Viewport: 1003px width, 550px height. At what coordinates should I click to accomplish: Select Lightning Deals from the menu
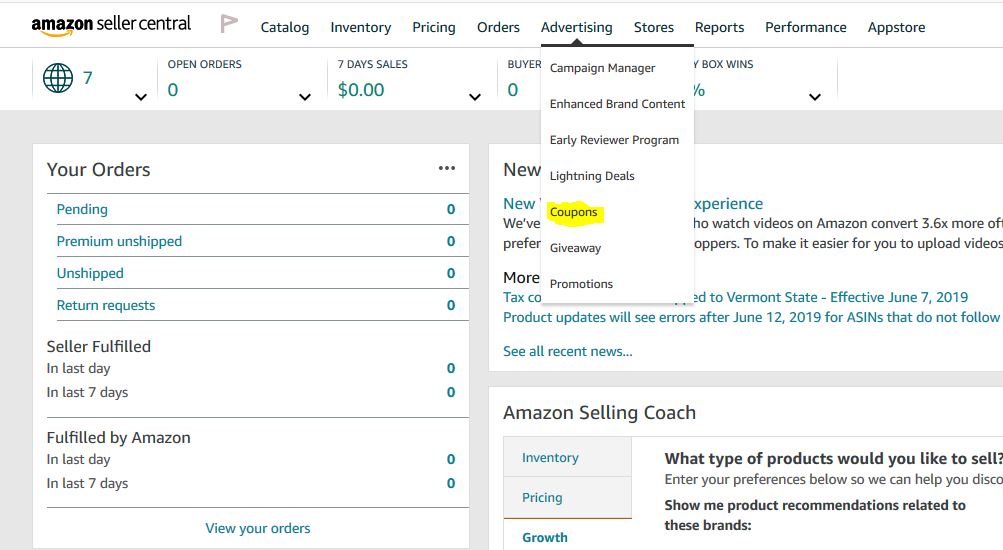tap(592, 176)
